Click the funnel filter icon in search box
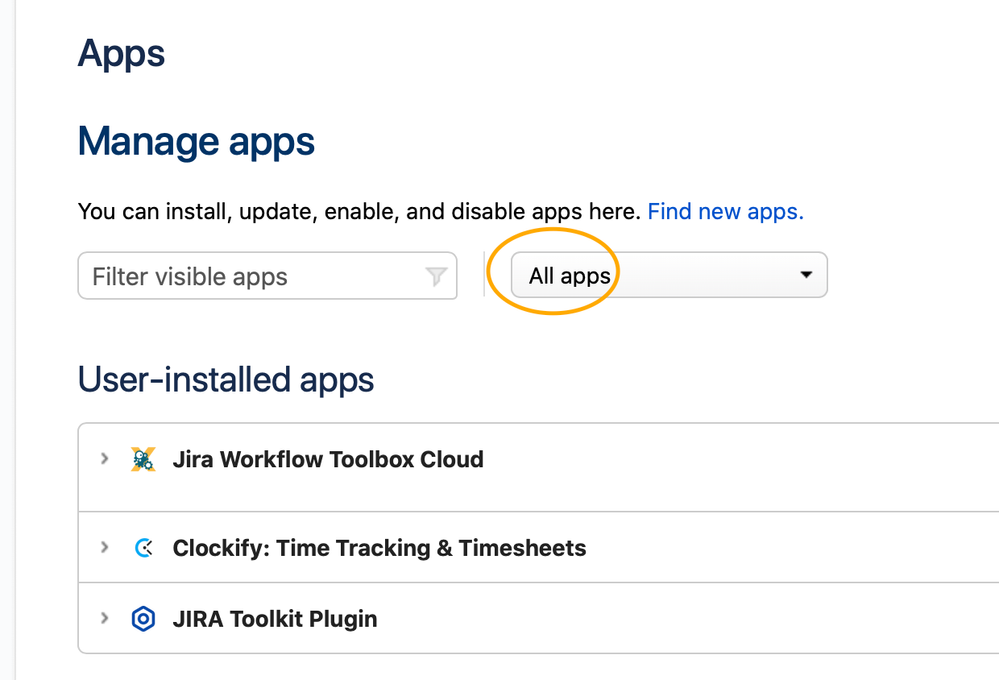 pyautogui.click(x=436, y=276)
